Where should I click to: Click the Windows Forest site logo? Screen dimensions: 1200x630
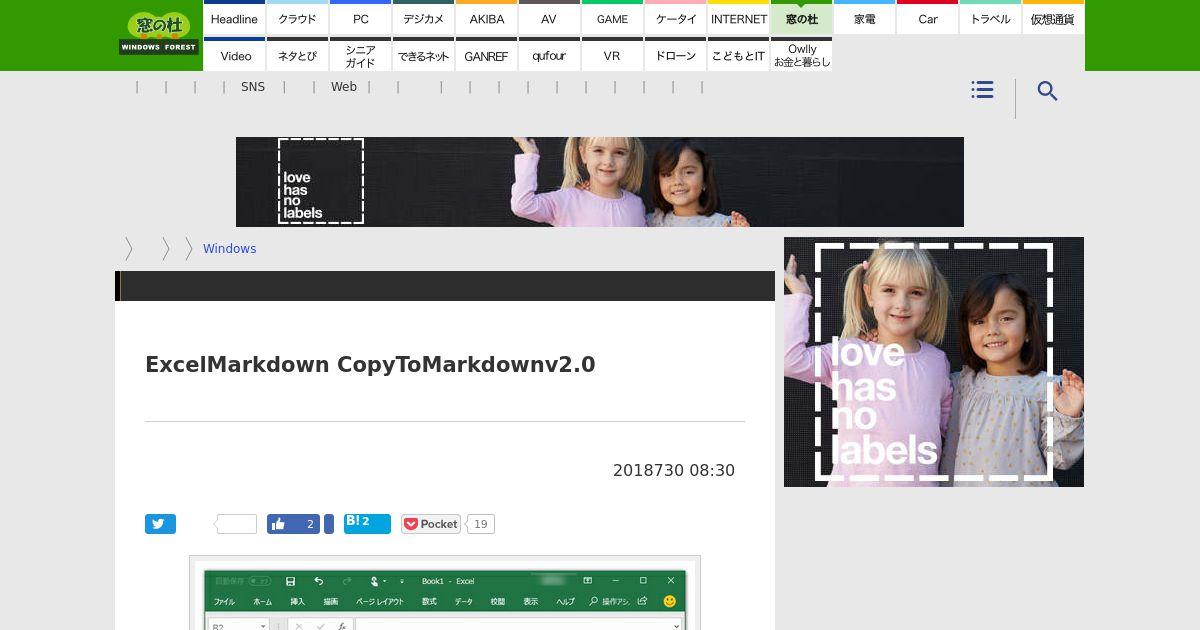[159, 33]
